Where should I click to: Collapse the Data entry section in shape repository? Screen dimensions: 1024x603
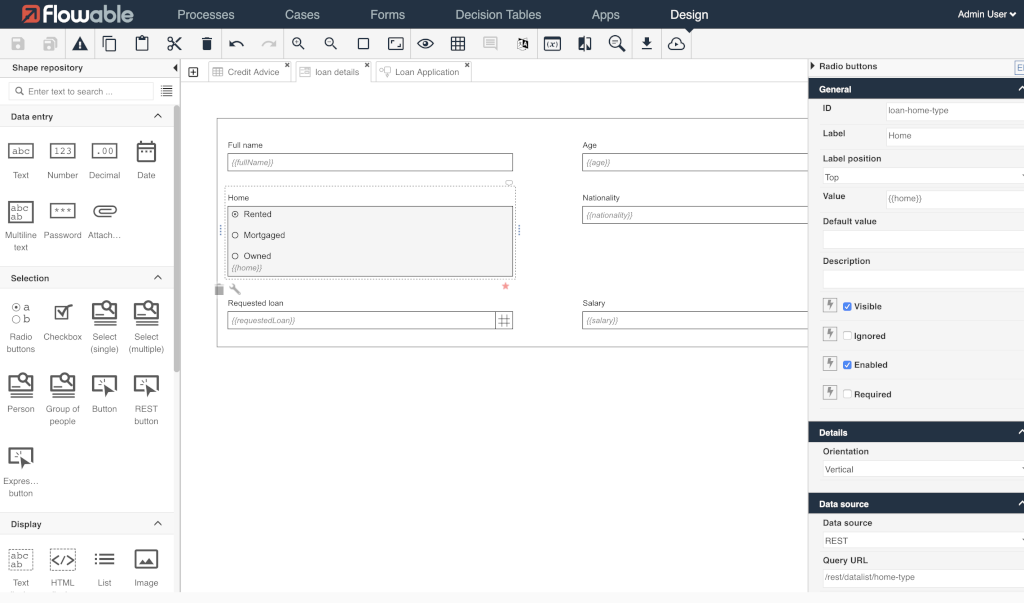[155, 116]
